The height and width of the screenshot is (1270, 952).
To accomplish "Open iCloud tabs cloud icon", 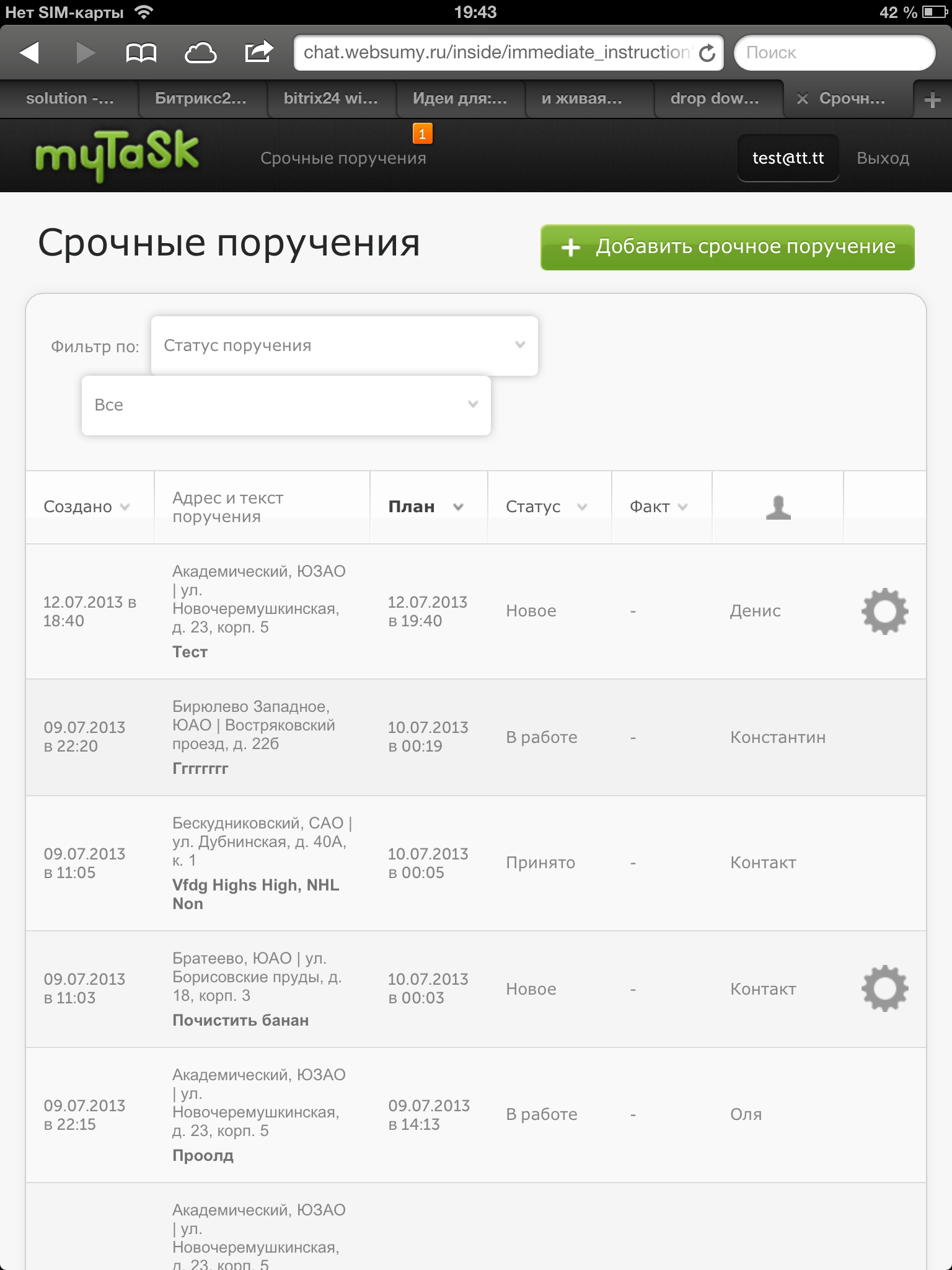I will (200, 53).
